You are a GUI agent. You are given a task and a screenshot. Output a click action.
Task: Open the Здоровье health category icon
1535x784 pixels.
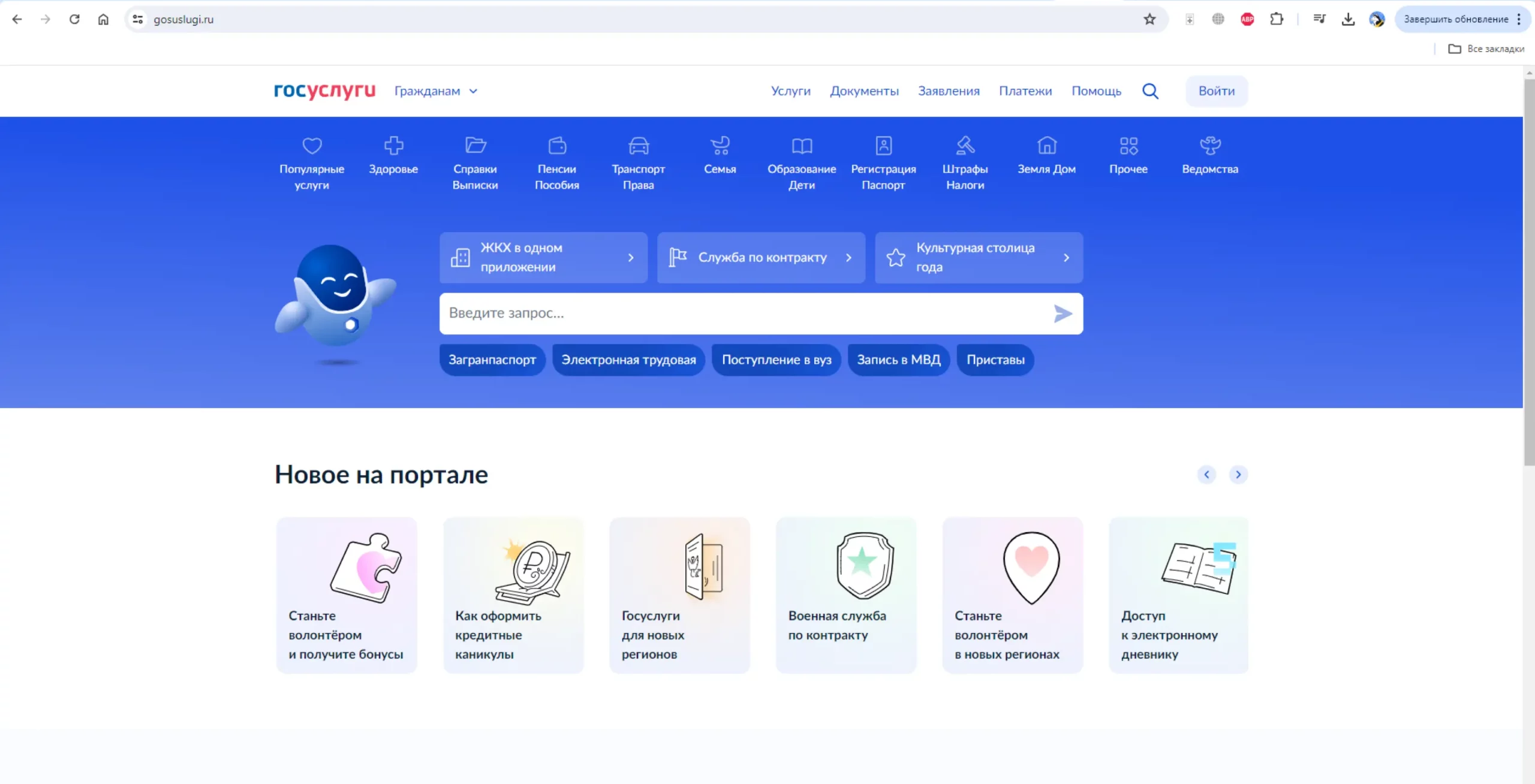tap(393, 146)
